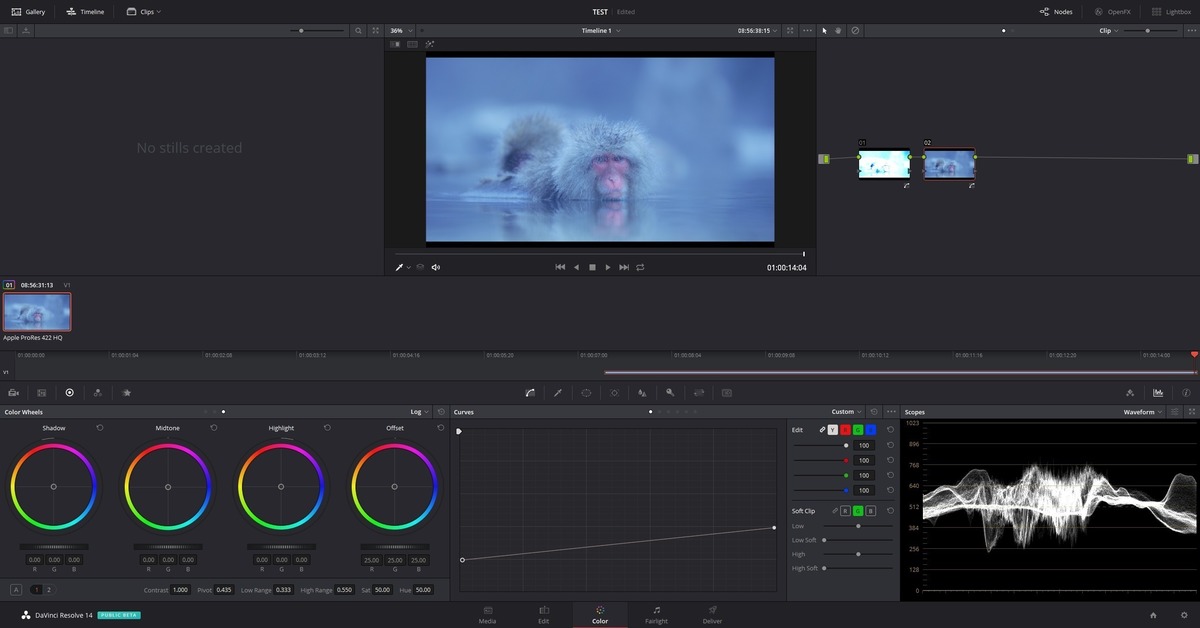Open Curves palette three-dot options menu
1200x628 pixels.
(x=891, y=412)
